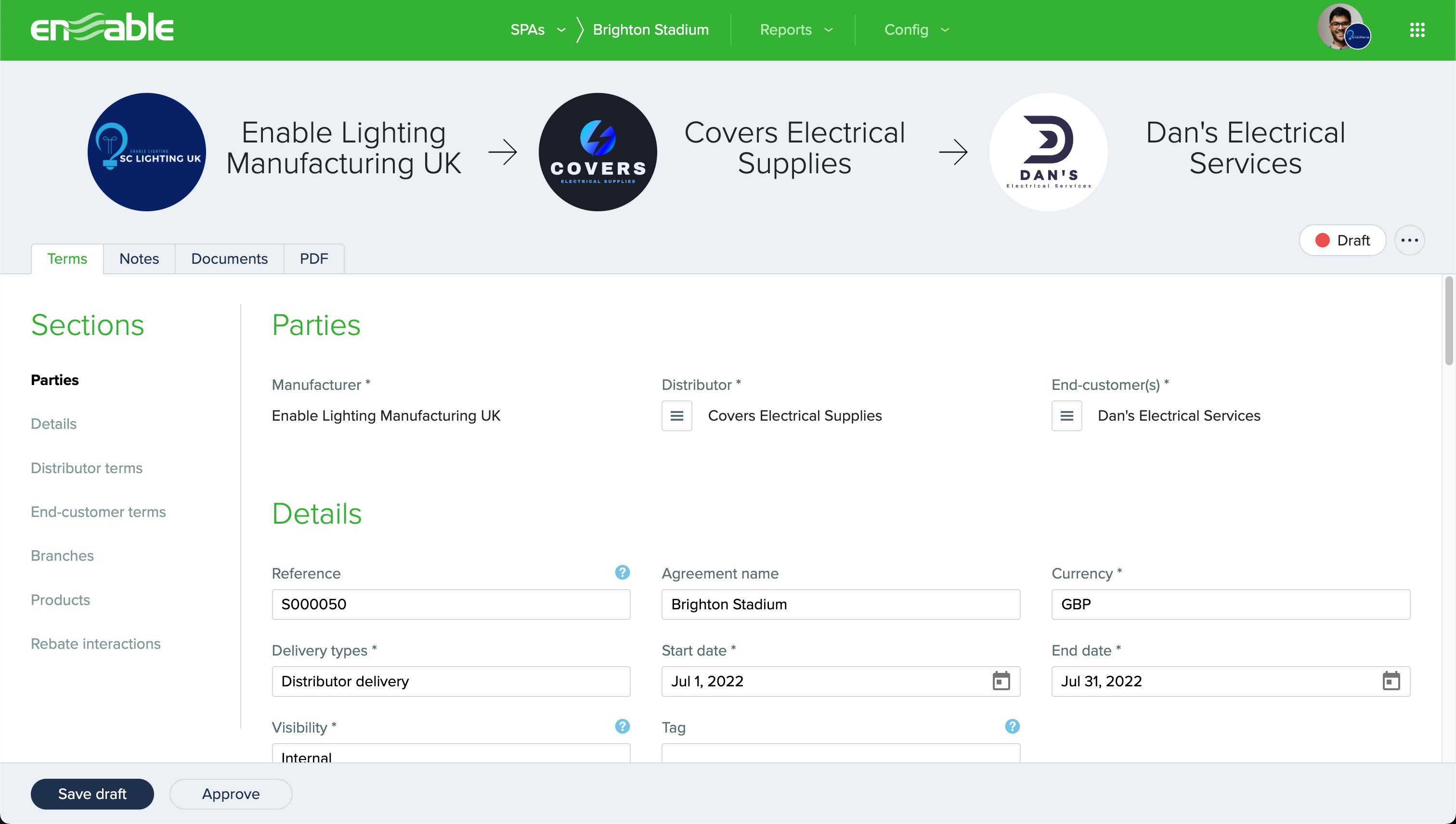1456x824 pixels.
Task: Click the Parties section heading
Action: (316, 325)
